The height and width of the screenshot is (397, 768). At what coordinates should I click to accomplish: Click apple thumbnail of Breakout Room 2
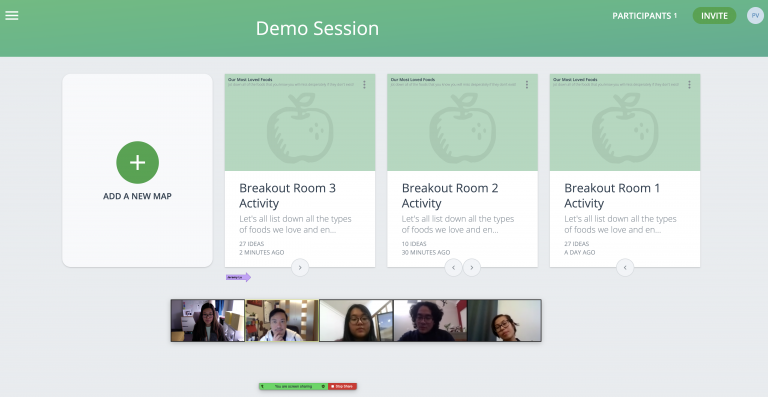(x=462, y=122)
